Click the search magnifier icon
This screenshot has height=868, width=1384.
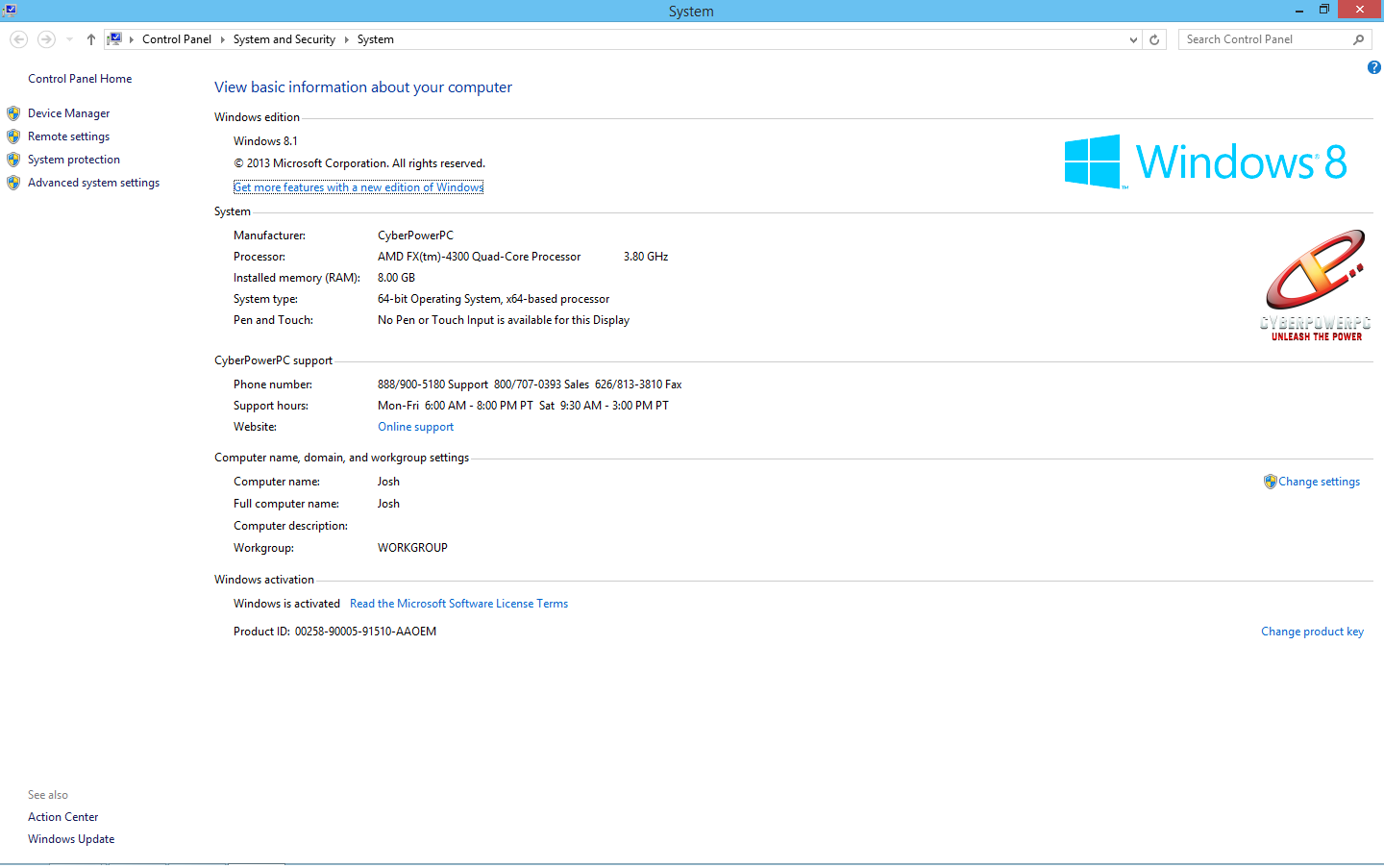click(x=1359, y=39)
